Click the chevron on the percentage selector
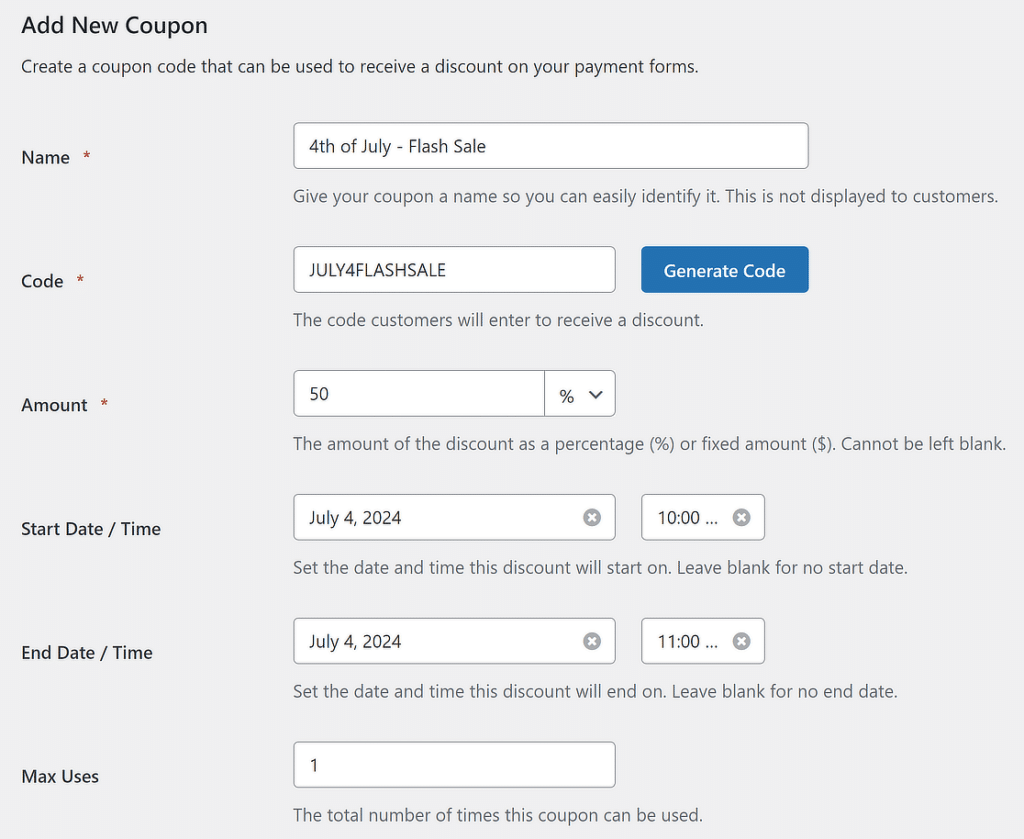 [594, 393]
